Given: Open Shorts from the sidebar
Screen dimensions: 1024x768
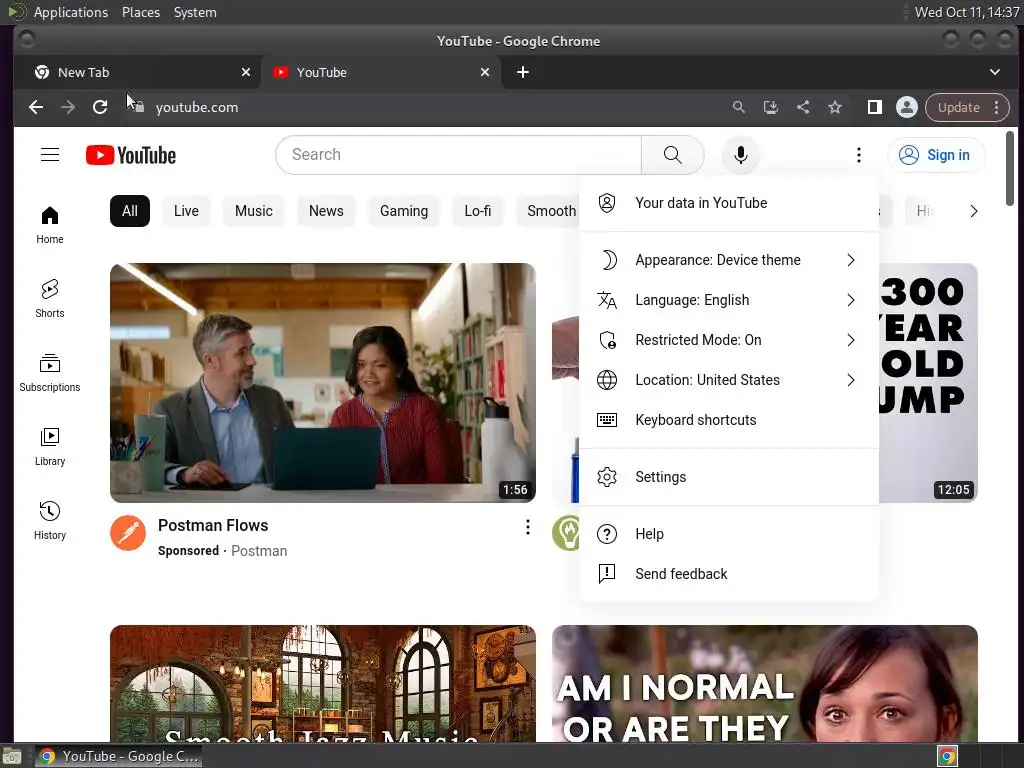Looking at the screenshot, I should coord(50,299).
